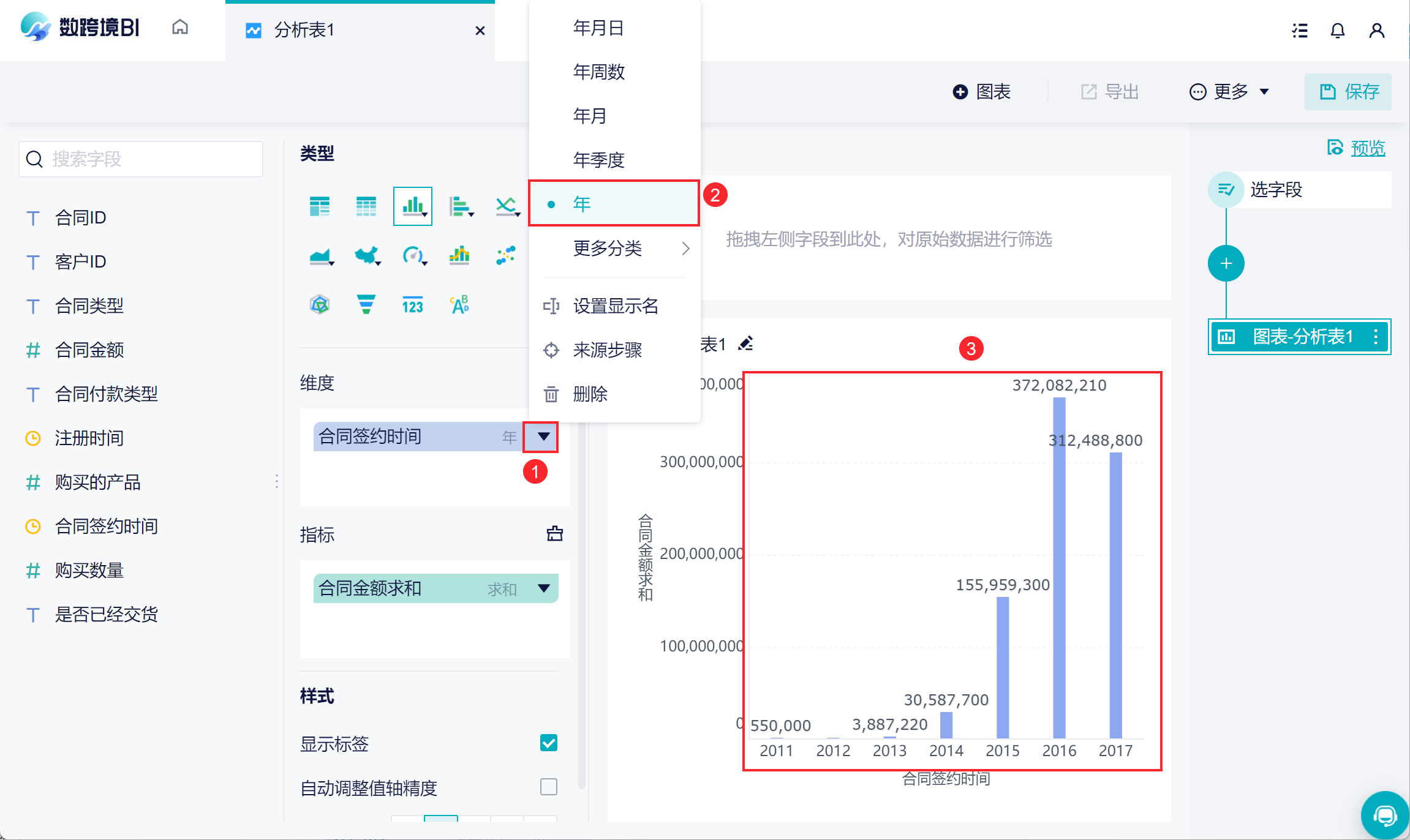Open the customer support chat bubble
The image size is (1410, 840).
[x=1384, y=816]
